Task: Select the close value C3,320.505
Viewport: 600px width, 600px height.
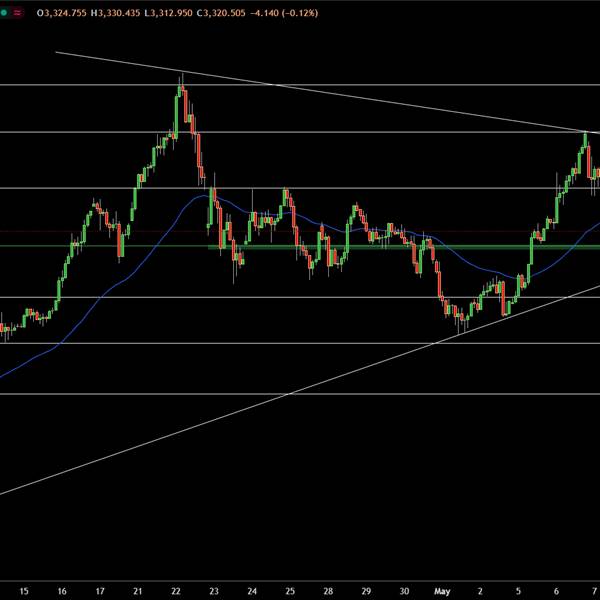Action: (x=221, y=13)
